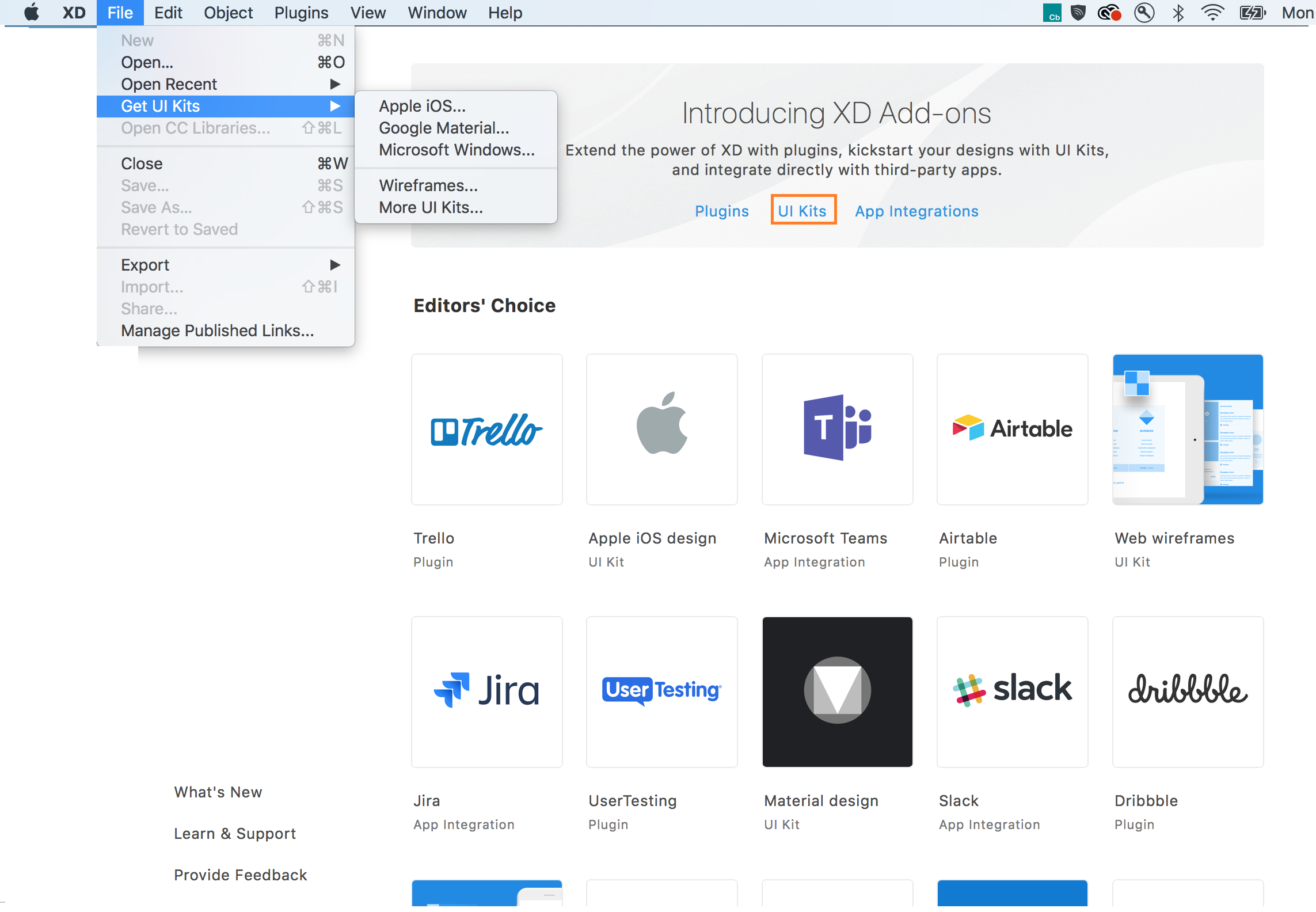Viewport: 1316px width, 912px height.
Task: Select More UI Kits... entry
Action: (456, 207)
